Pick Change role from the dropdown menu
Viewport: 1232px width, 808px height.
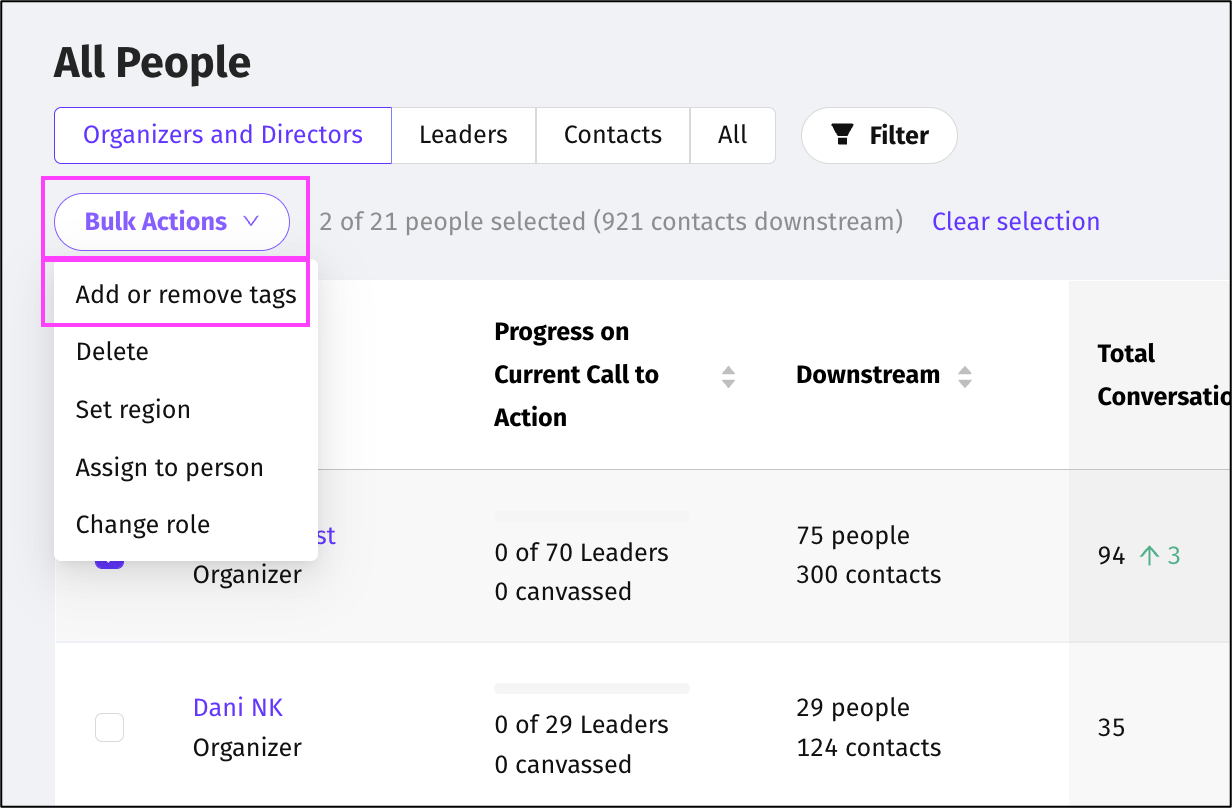pyautogui.click(x=143, y=525)
